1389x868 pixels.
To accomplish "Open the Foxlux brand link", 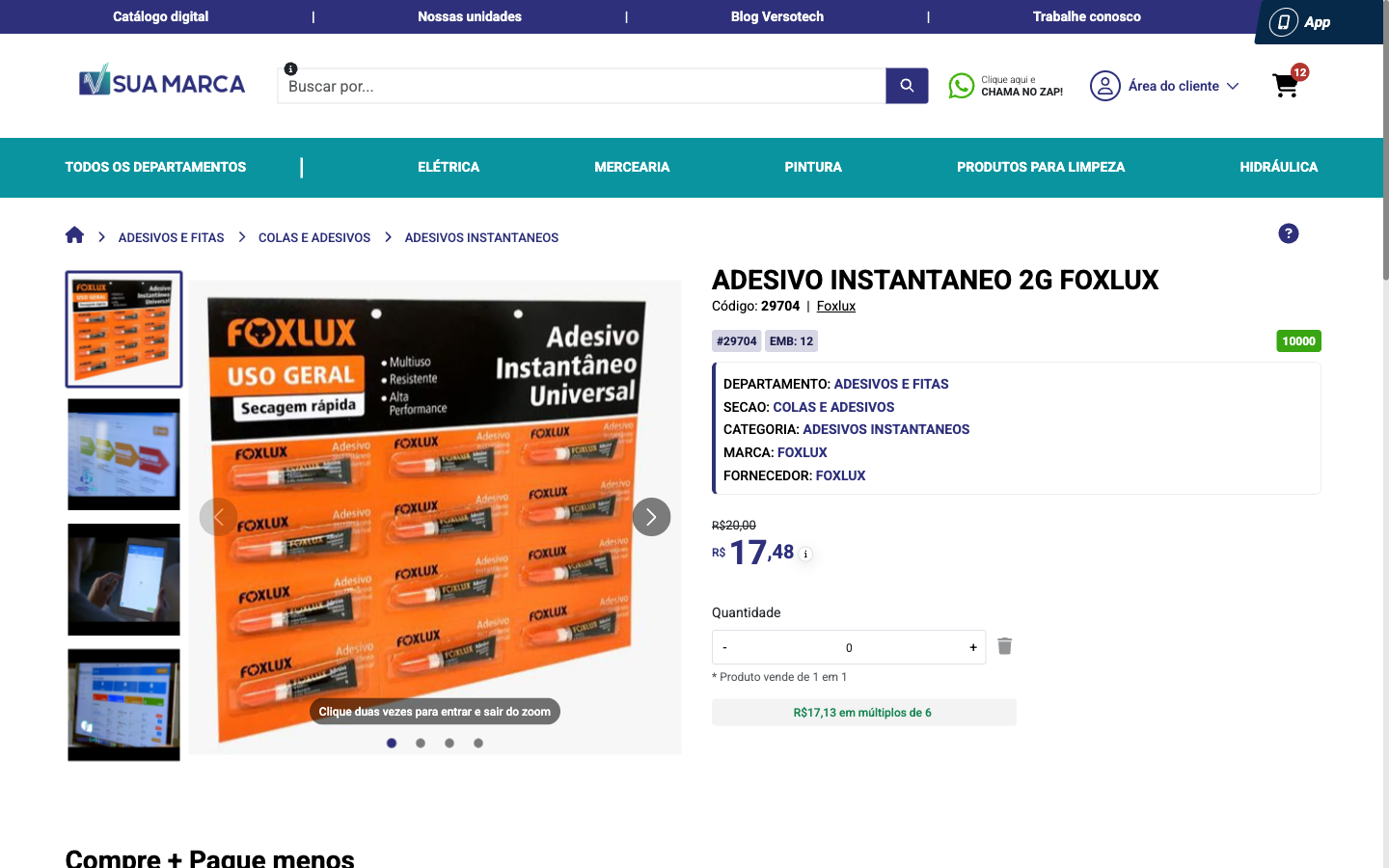I will 835,306.
